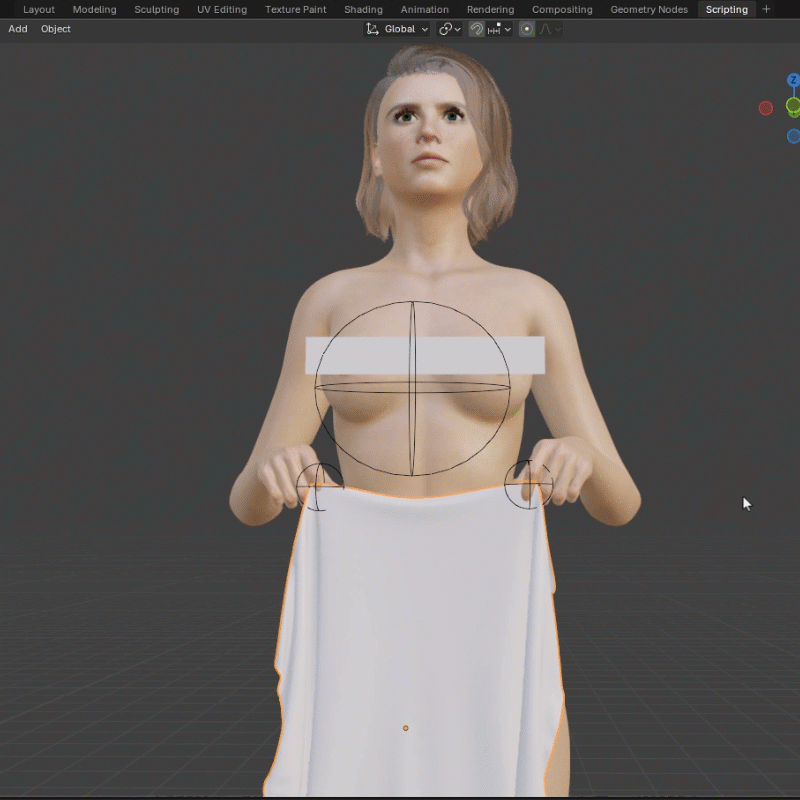Switch to the Shading workspace tab
800x800 pixels.
click(363, 9)
